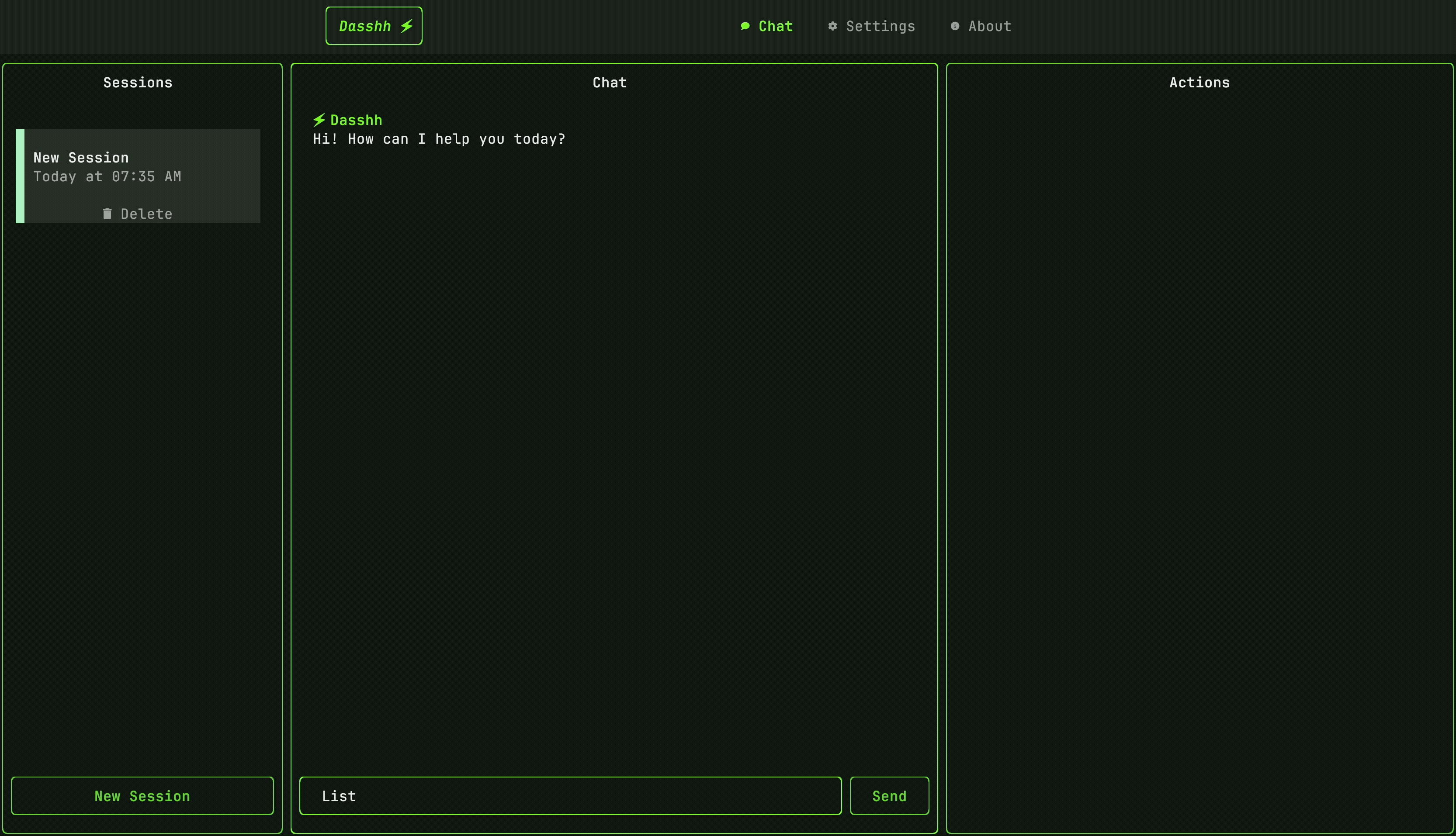Click the greeting message Hi! How can I help
The width and height of the screenshot is (1456, 836).
440,139
